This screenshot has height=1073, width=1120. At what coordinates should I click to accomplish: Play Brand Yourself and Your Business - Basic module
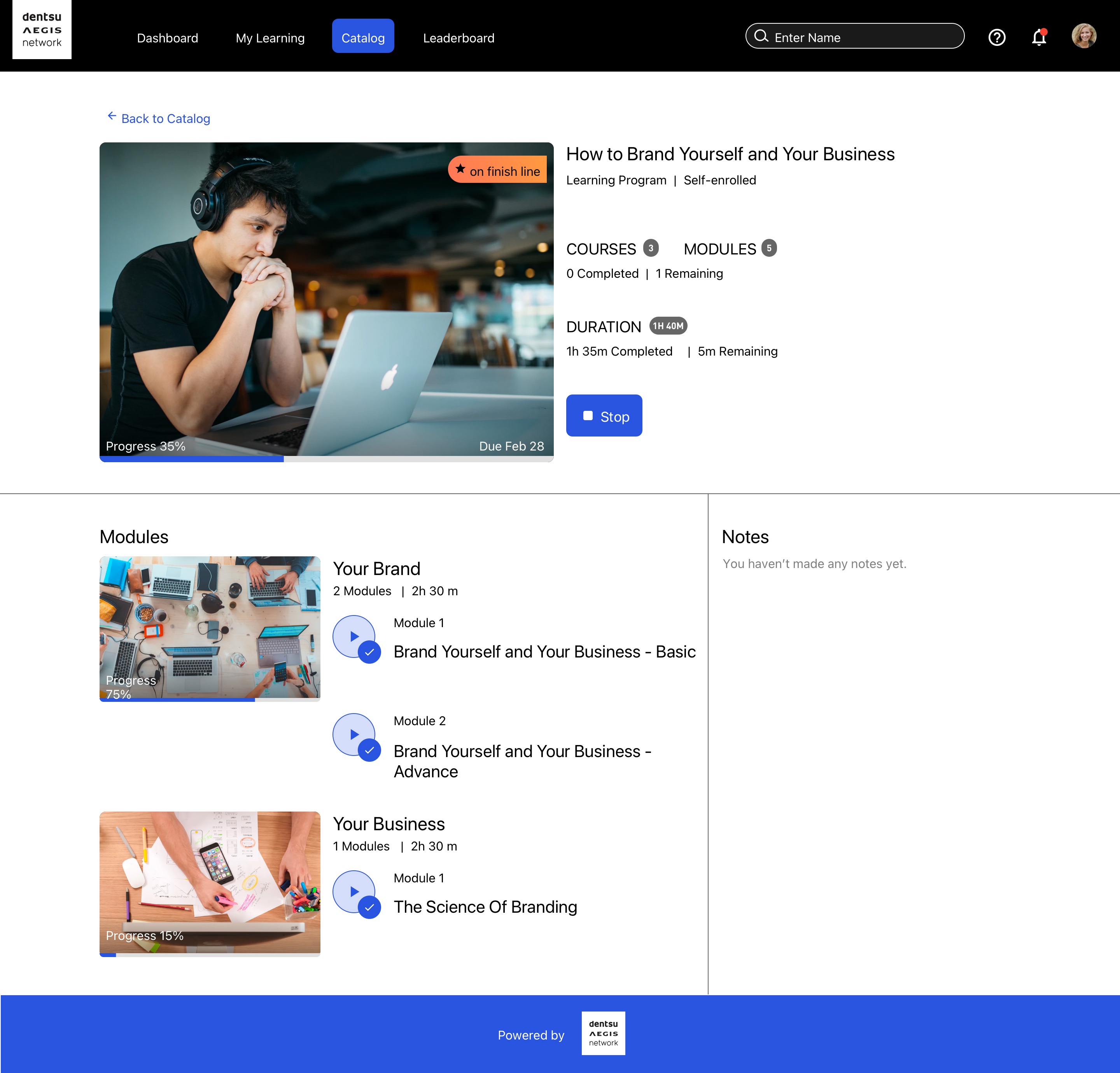coord(354,636)
